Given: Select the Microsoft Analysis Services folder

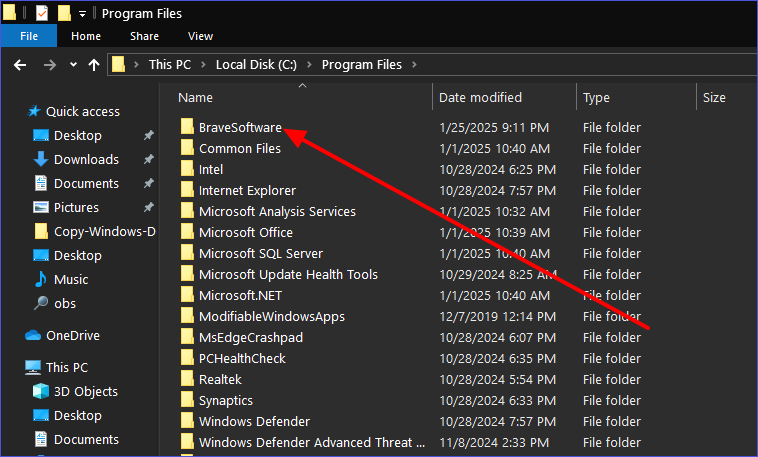Looking at the screenshot, I should click(x=277, y=212).
